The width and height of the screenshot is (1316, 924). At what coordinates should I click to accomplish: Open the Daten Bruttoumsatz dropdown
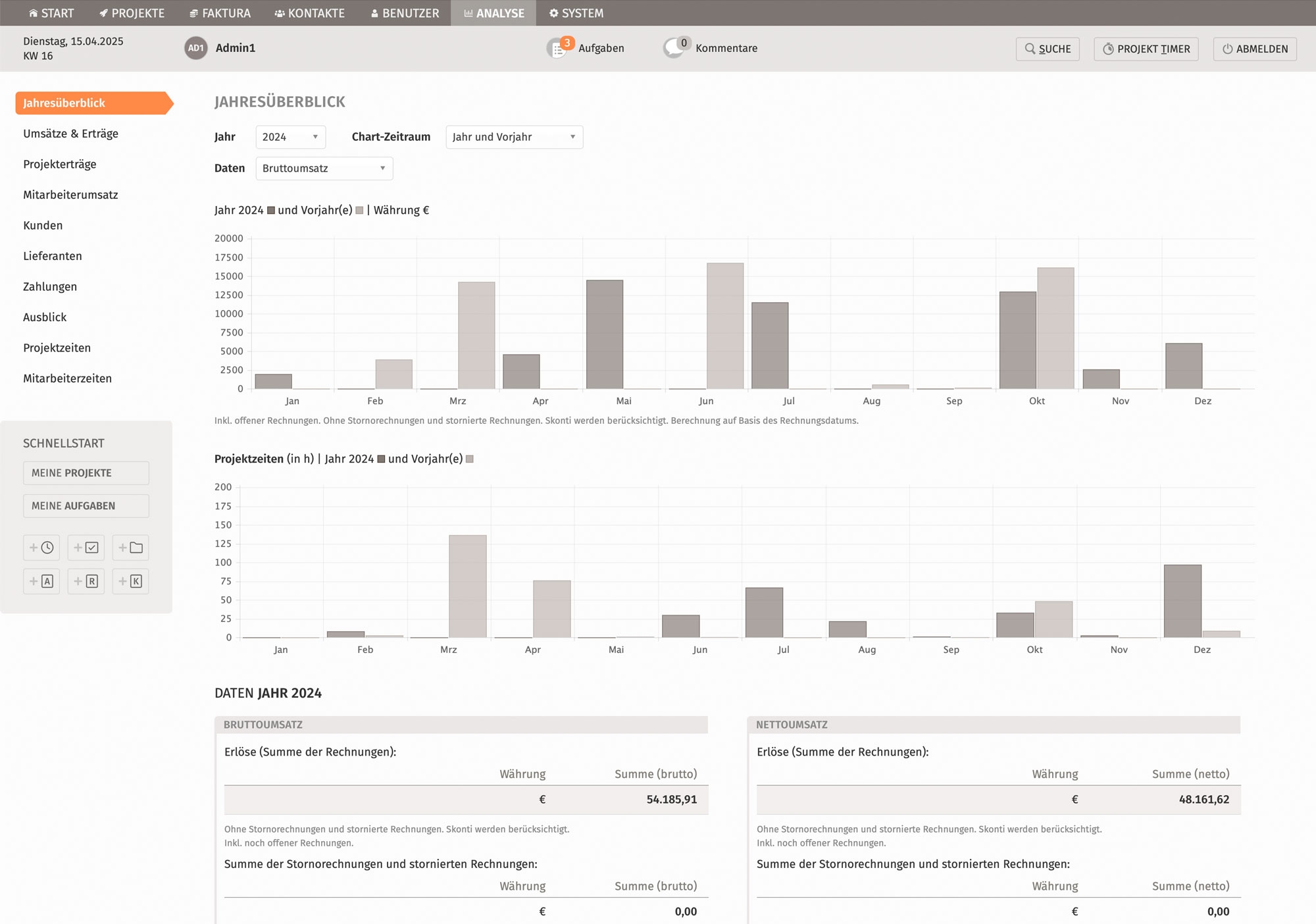tap(324, 168)
